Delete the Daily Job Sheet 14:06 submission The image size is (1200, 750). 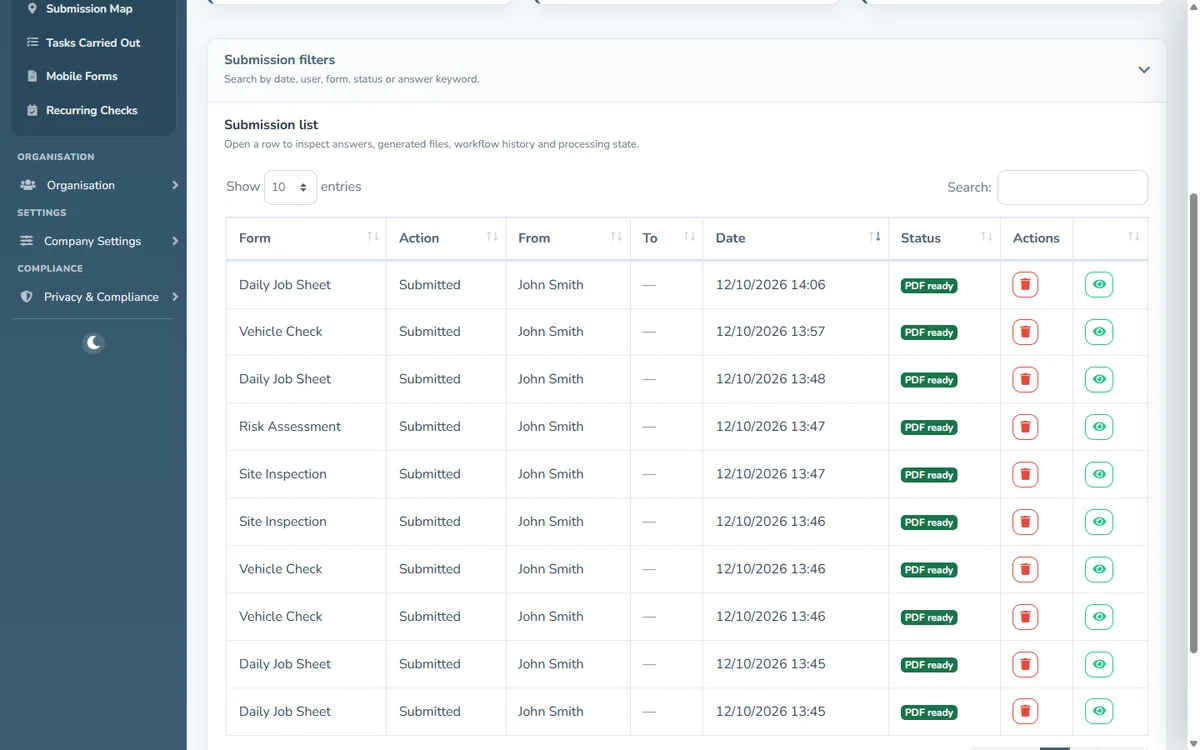(1025, 285)
